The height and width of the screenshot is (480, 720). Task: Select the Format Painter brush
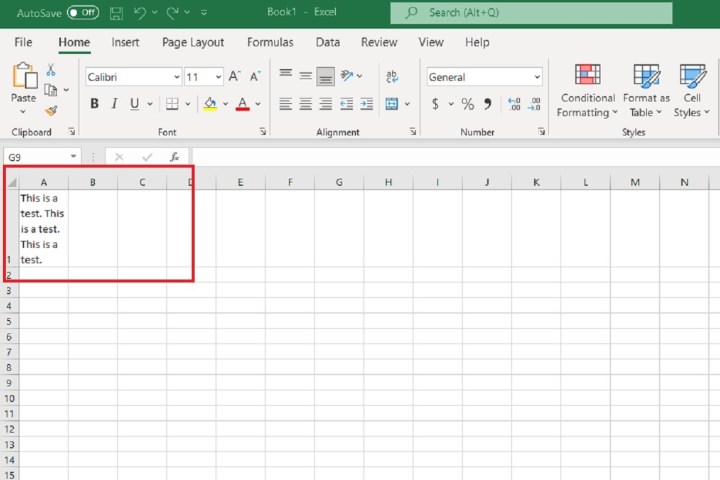coord(51,111)
